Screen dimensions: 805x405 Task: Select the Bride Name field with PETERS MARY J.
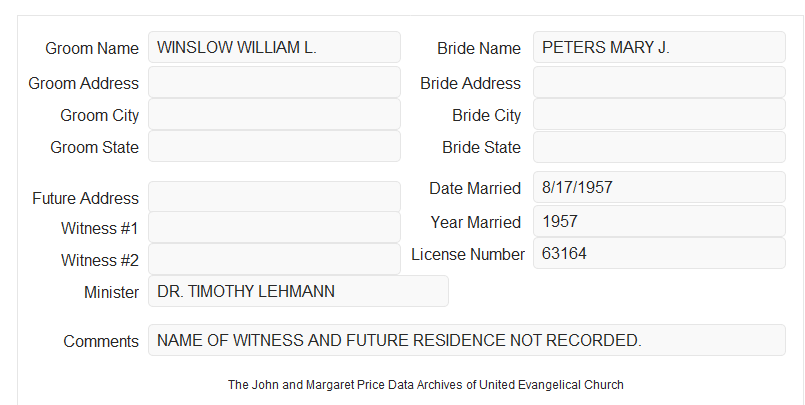pyautogui.click(x=659, y=47)
